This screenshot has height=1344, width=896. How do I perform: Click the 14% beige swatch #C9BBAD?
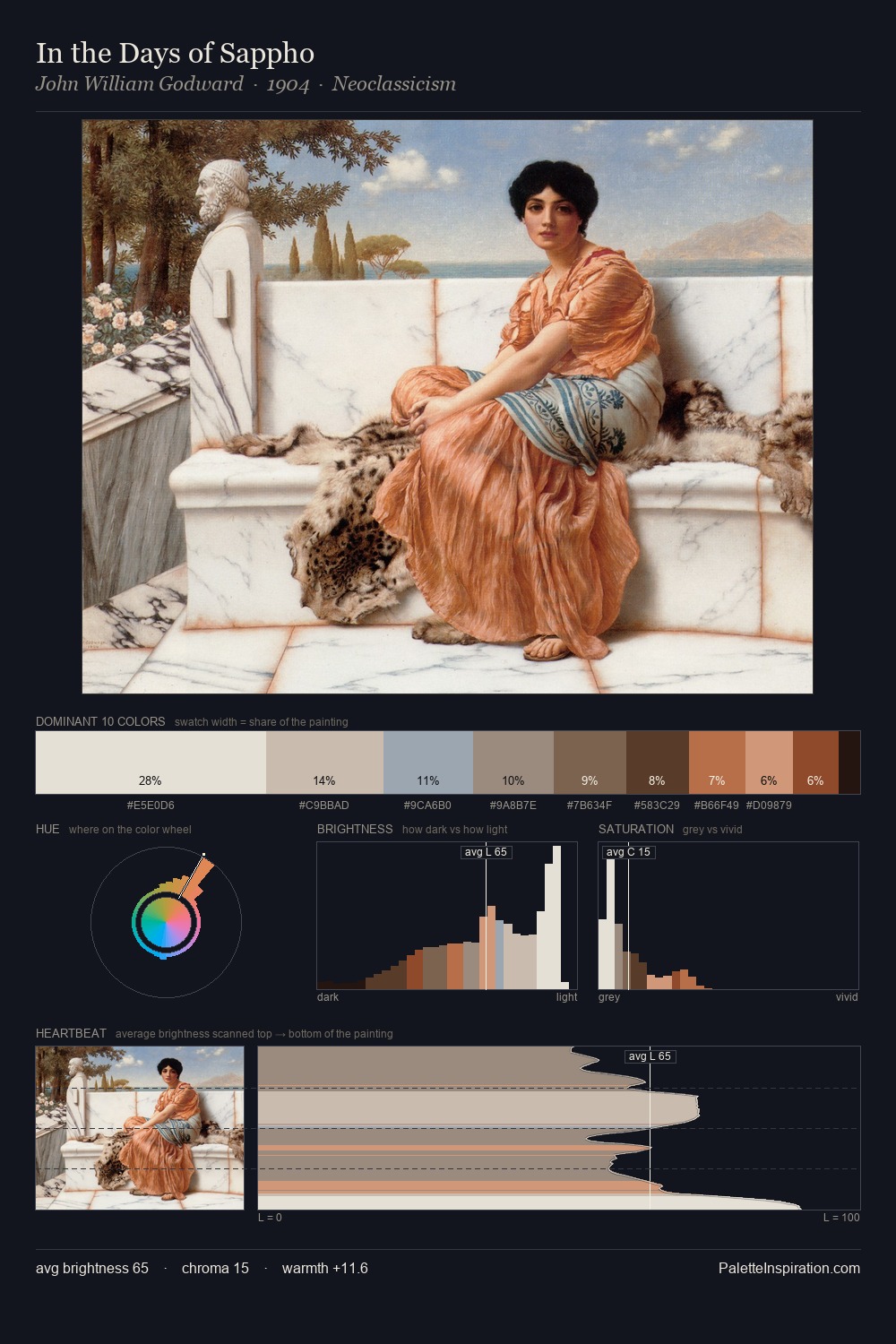[x=324, y=762]
